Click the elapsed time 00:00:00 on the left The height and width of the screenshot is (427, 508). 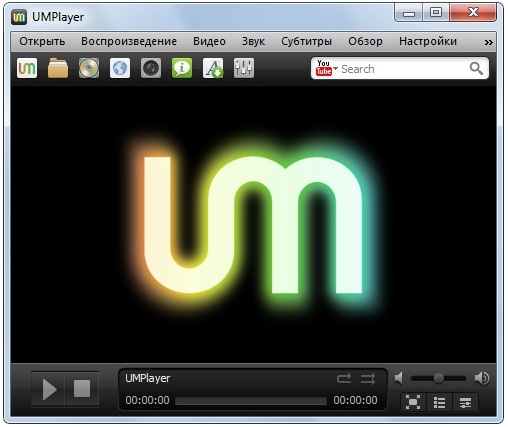(x=147, y=400)
